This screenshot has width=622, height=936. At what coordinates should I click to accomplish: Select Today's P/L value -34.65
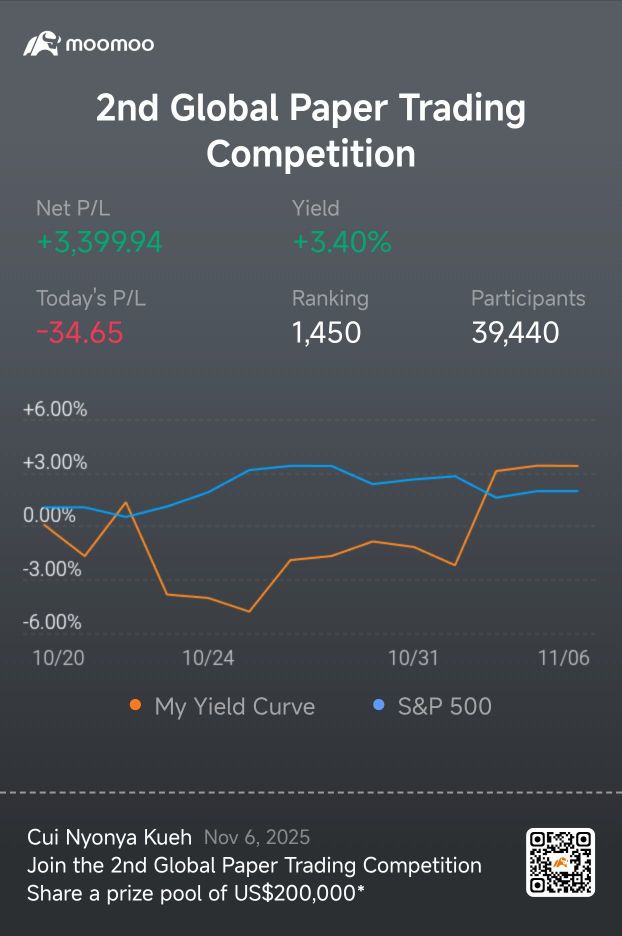(x=80, y=332)
